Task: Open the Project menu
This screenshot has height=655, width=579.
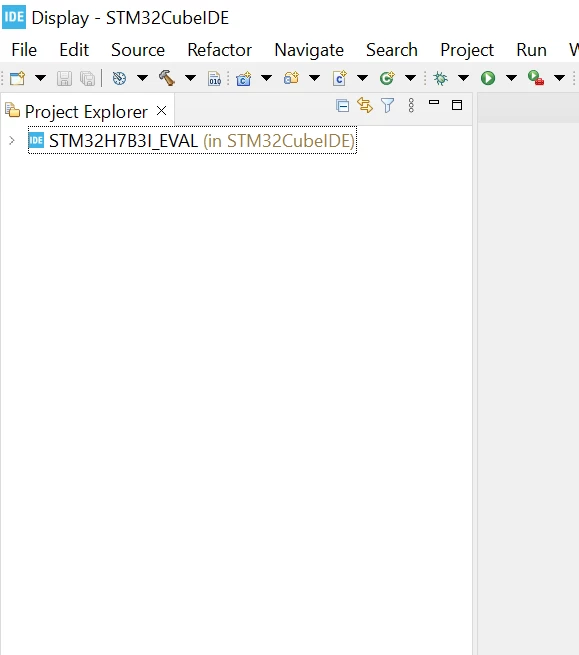Action: [467, 50]
